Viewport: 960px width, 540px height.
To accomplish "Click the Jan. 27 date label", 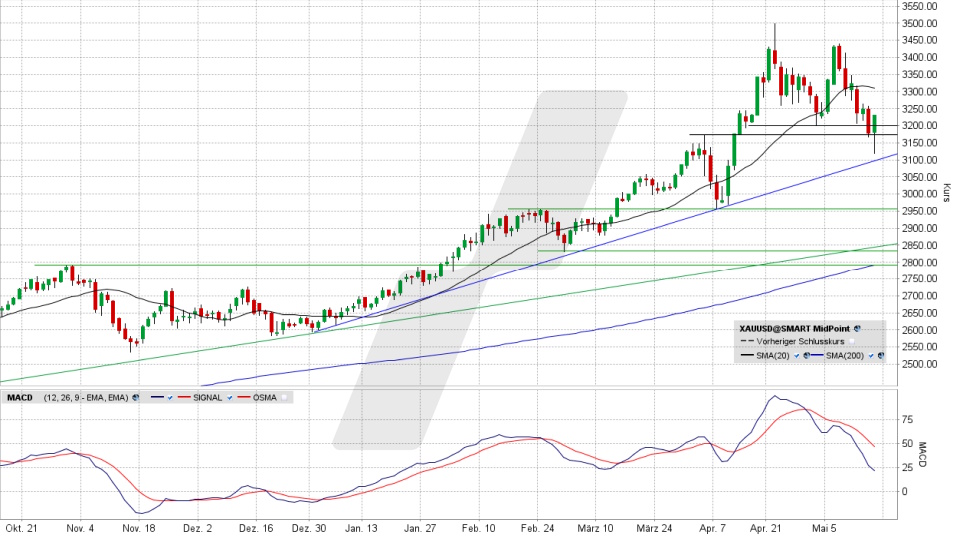I will coord(420,528).
